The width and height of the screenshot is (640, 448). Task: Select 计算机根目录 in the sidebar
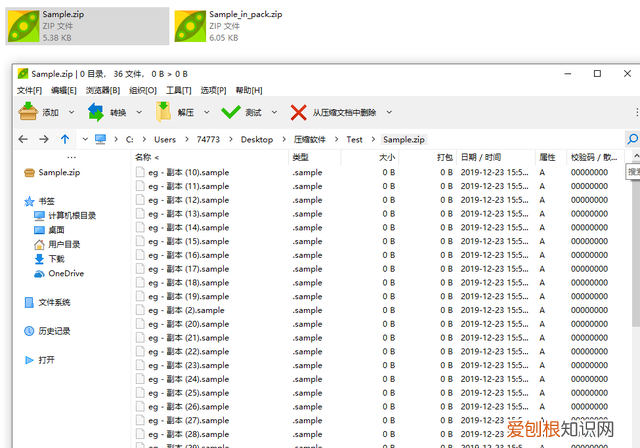click(72, 215)
